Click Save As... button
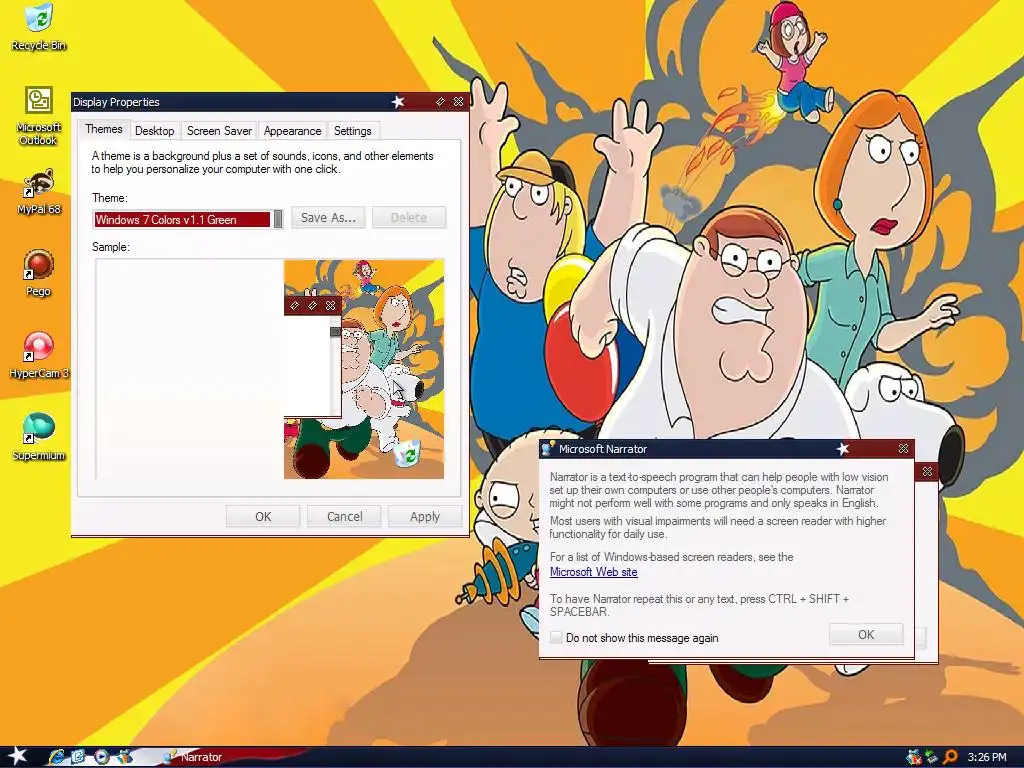The width and height of the screenshot is (1024, 768). click(328, 217)
